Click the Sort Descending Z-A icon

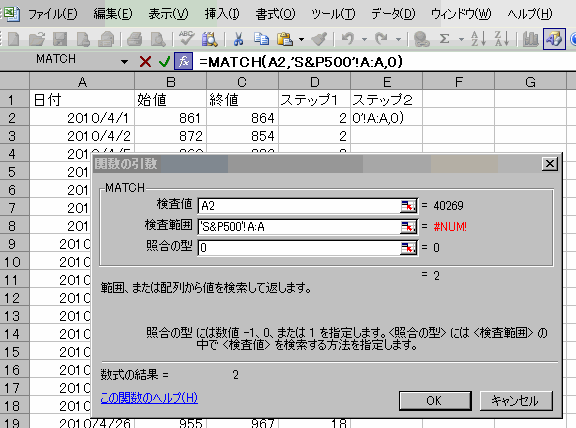click(502, 39)
